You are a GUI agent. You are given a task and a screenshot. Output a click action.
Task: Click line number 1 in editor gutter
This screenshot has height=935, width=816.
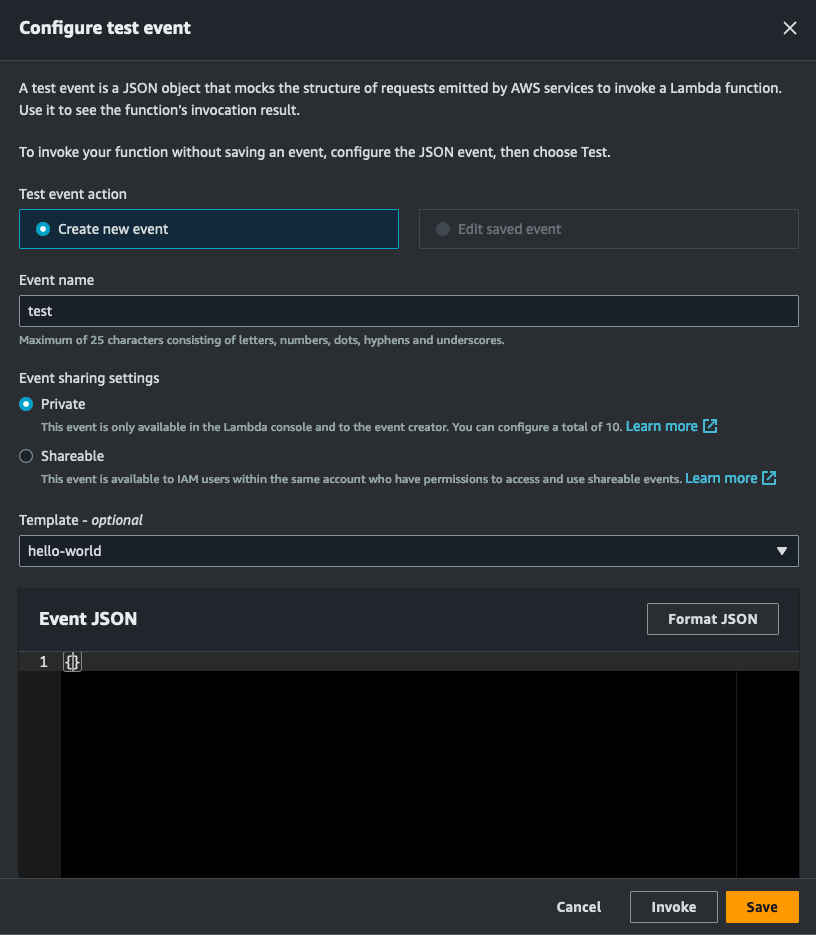43,662
